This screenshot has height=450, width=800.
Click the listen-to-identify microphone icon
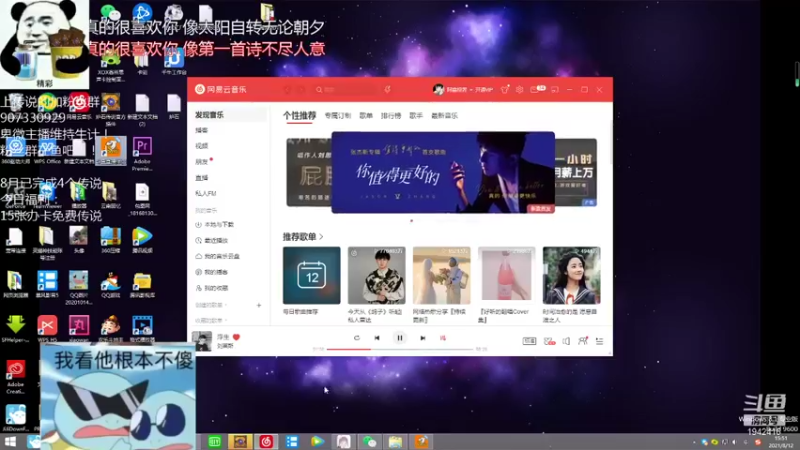tap(387, 89)
